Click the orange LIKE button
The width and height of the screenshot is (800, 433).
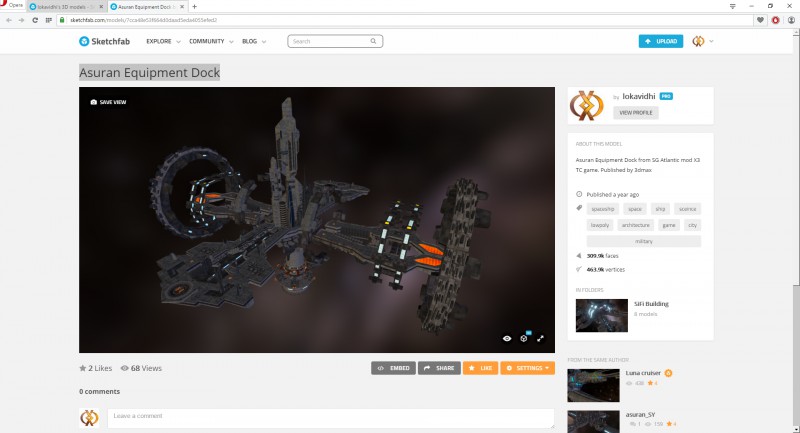tap(481, 368)
